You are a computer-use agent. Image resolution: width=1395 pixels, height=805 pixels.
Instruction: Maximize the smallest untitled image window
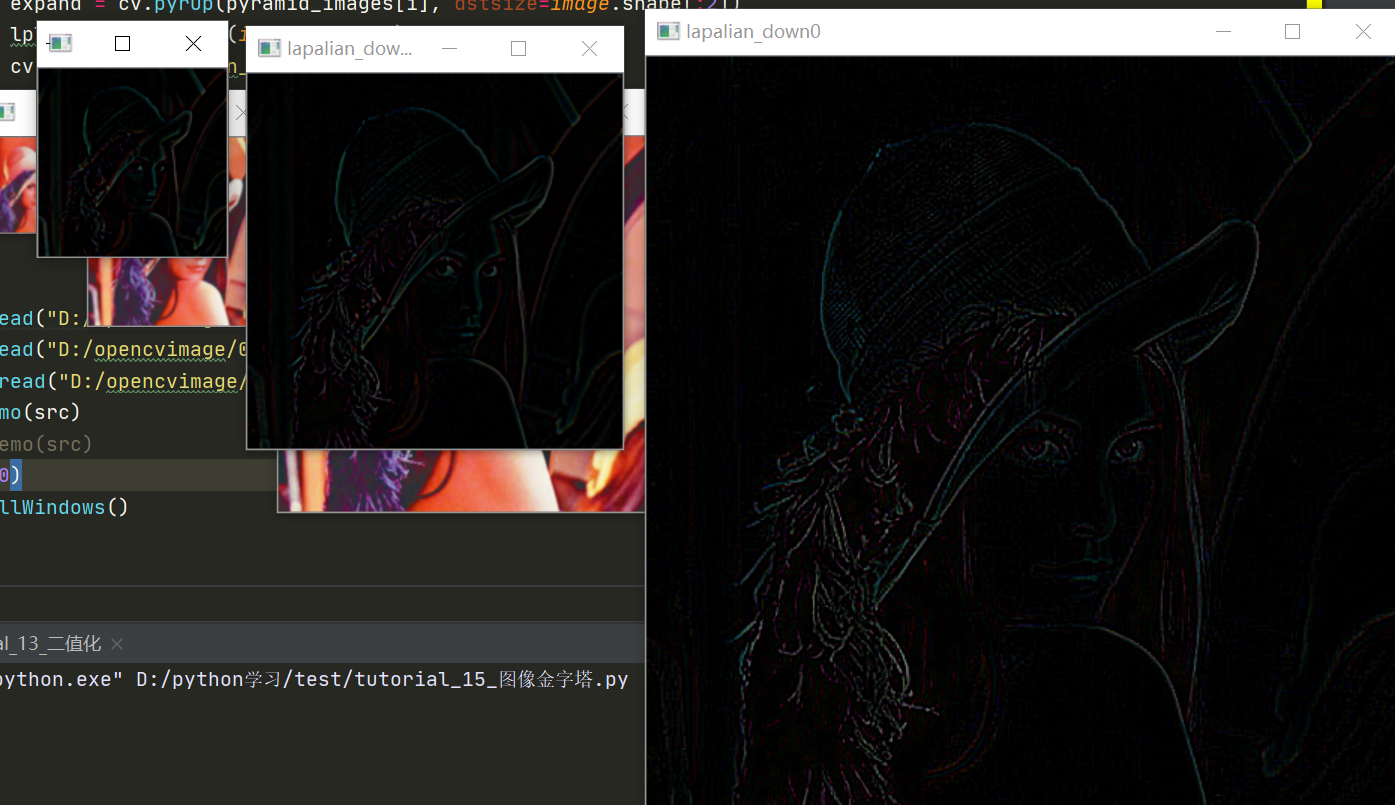tap(122, 43)
